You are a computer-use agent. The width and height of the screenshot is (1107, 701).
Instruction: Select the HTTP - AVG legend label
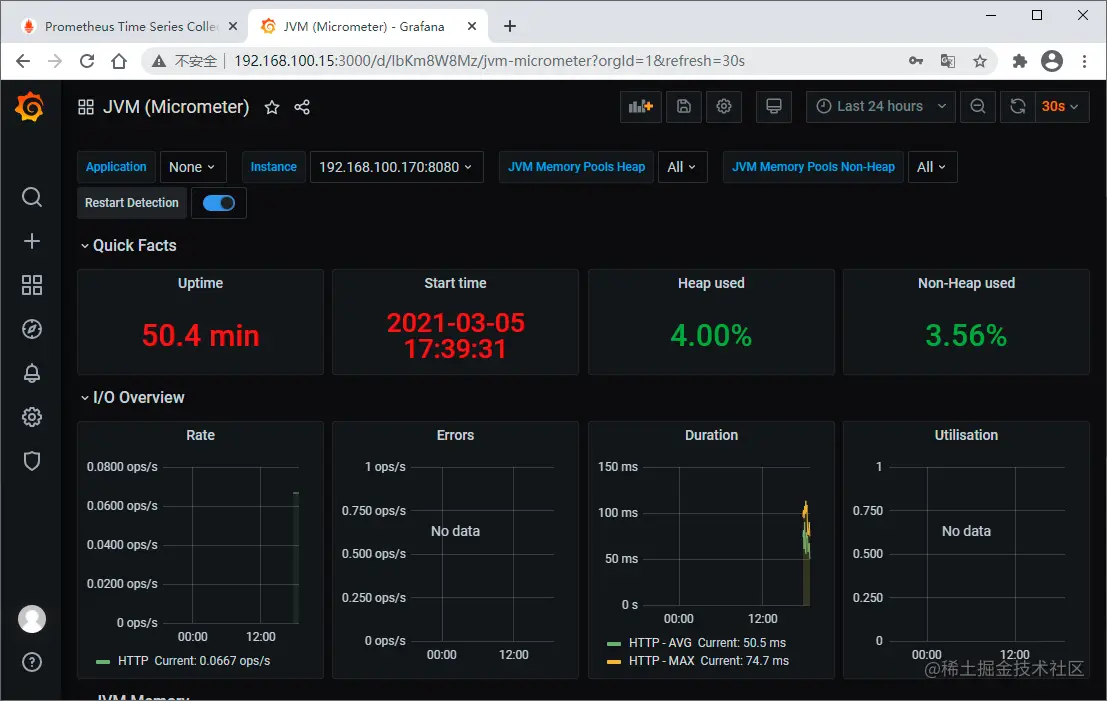click(x=660, y=643)
